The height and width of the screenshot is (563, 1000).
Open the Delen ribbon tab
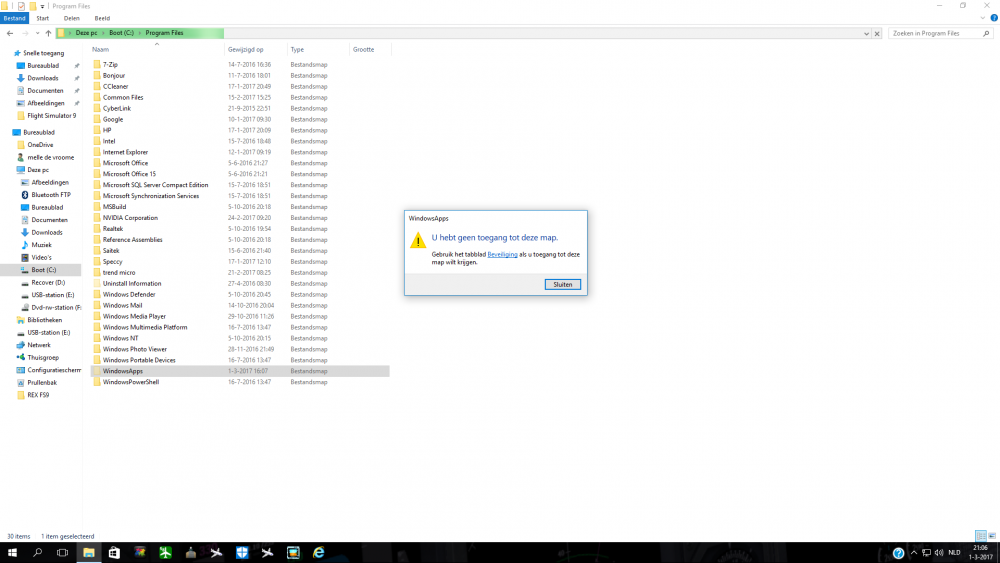tap(71, 18)
